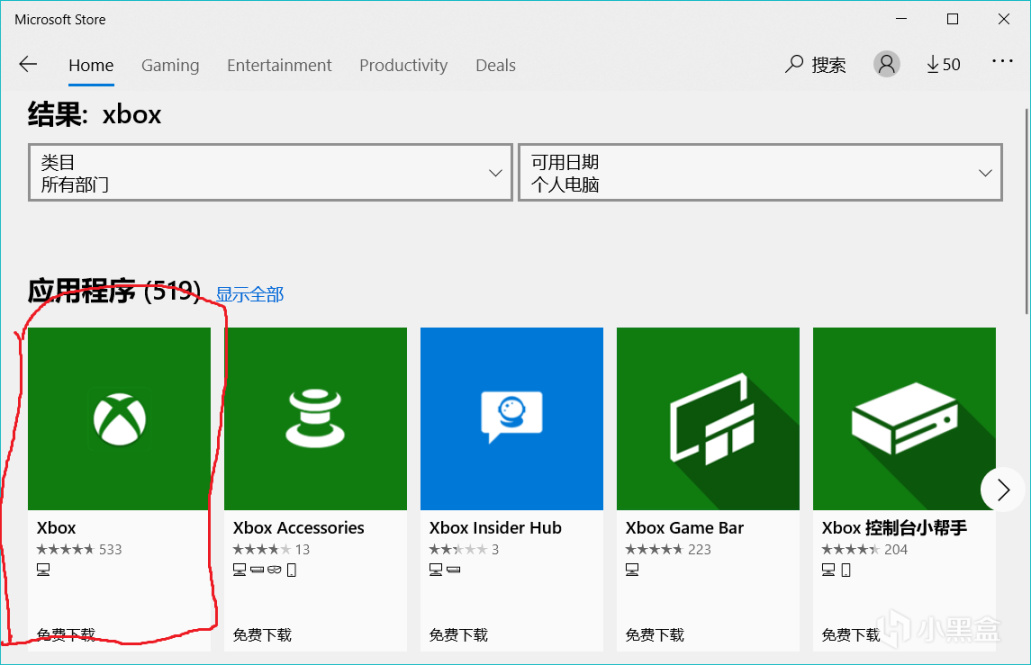Open Xbox Insider Hub tile image
The width and height of the screenshot is (1031, 665).
pyautogui.click(x=512, y=418)
